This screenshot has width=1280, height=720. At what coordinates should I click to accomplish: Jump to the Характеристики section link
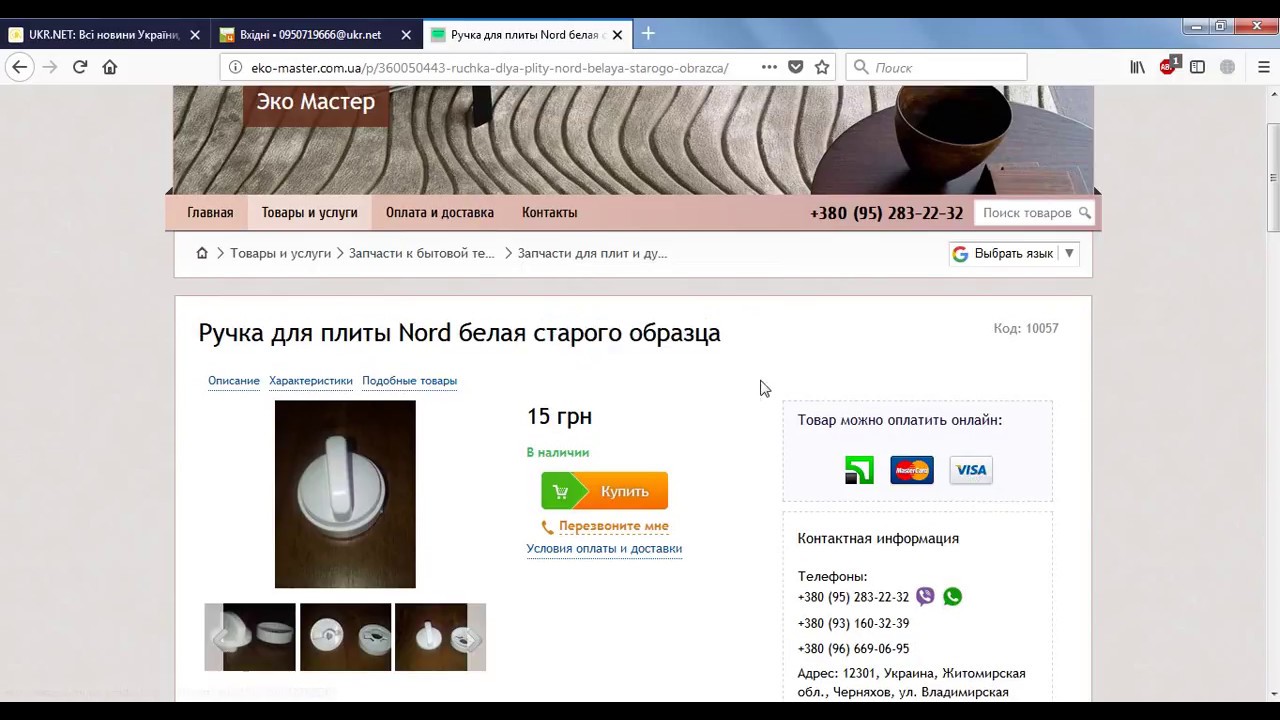pos(311,380)
